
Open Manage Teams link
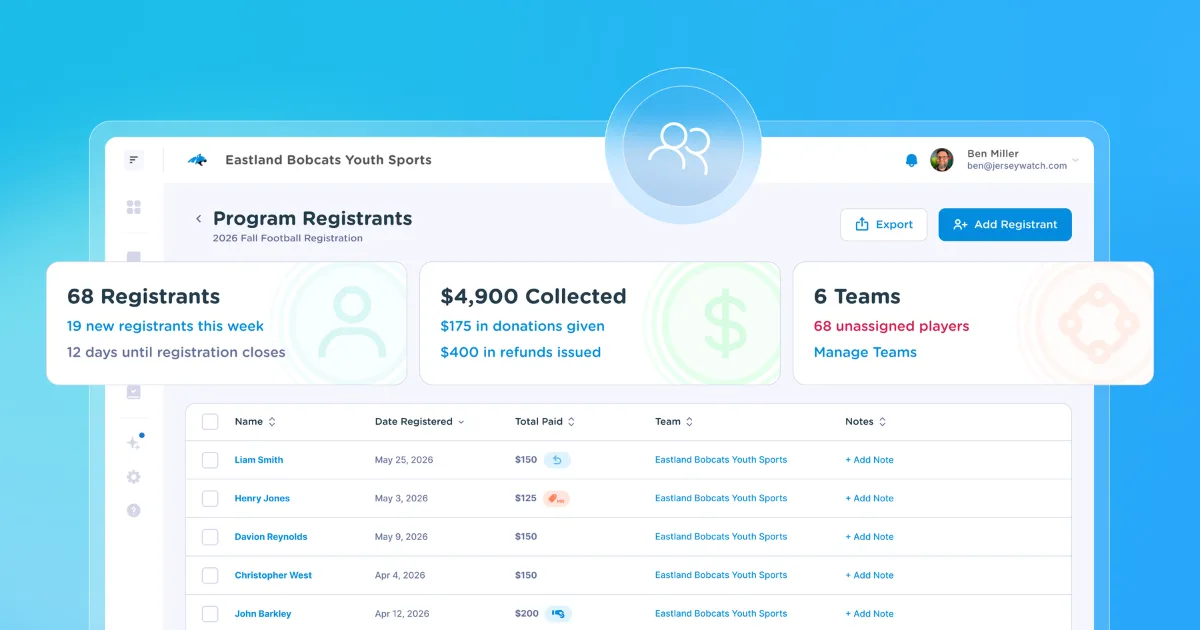click(865, 352)
